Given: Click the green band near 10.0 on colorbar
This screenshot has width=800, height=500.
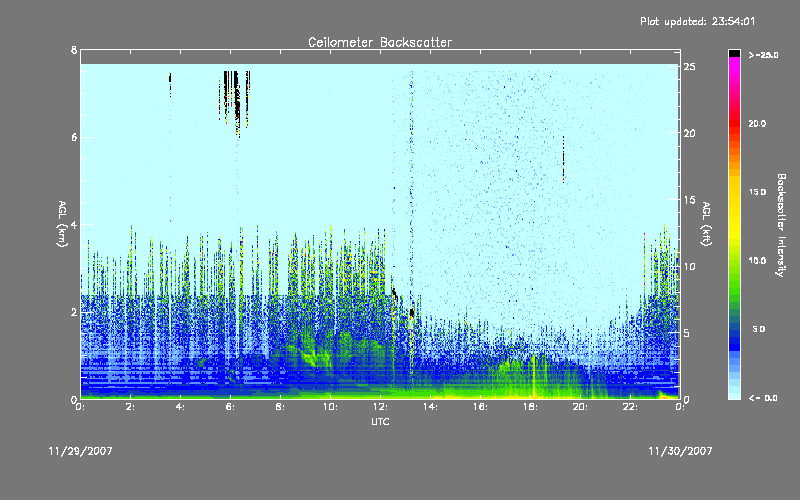Looking at the screenshot, I should click(x=734, y=263).
